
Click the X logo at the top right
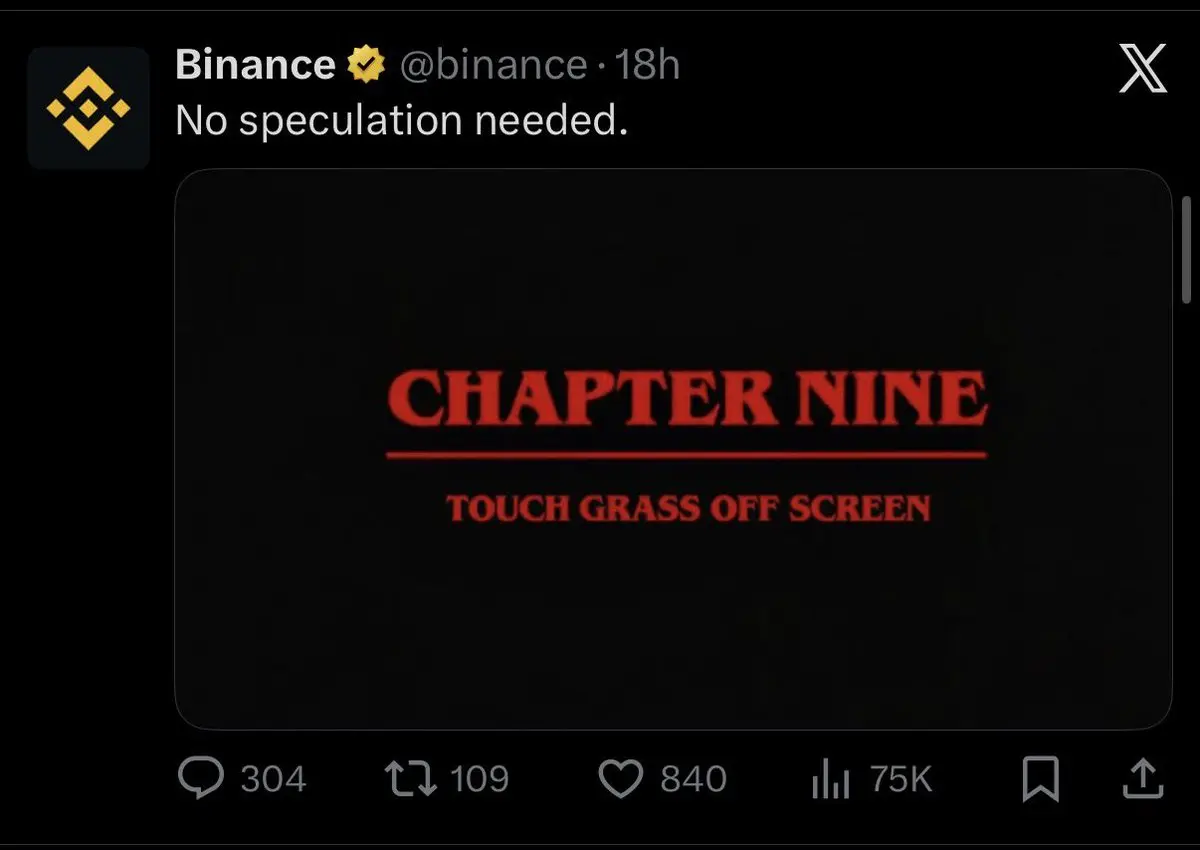(x=1143, y=69)
